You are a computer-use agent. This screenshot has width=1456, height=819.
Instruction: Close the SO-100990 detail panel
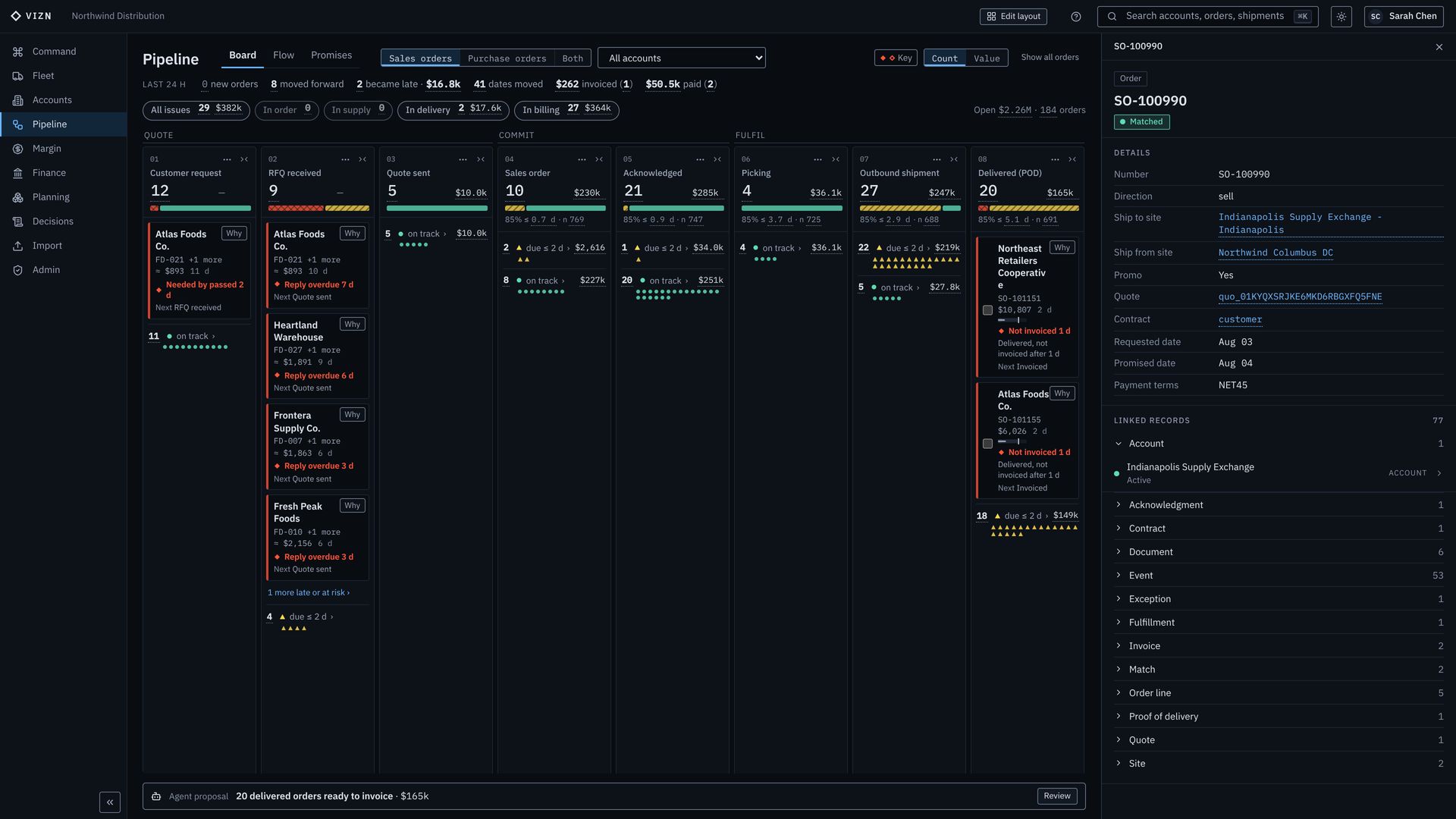[1439, 47]
